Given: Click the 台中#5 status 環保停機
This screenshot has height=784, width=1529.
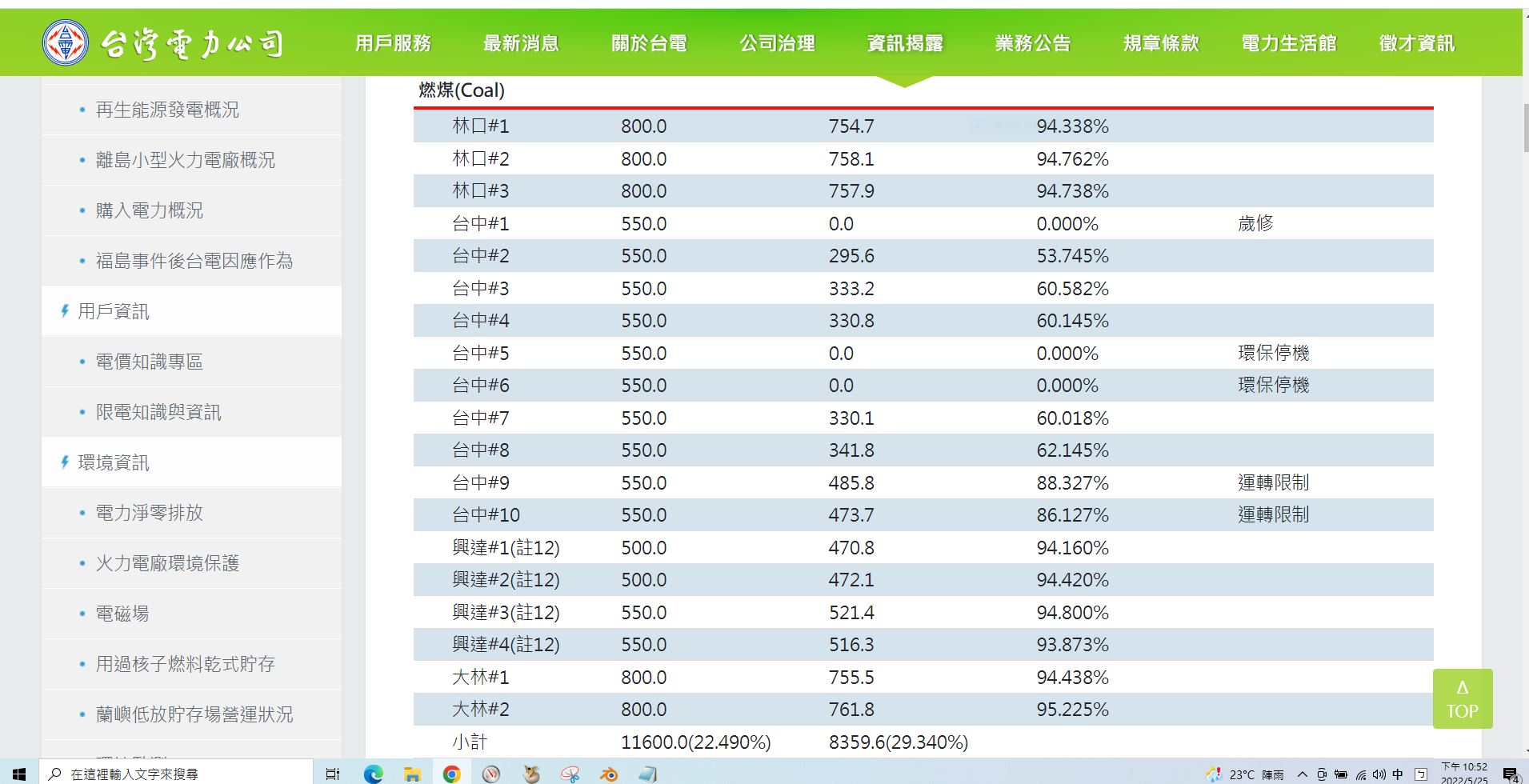Looking at the screenshot, I should click(x=1273, y=354).
